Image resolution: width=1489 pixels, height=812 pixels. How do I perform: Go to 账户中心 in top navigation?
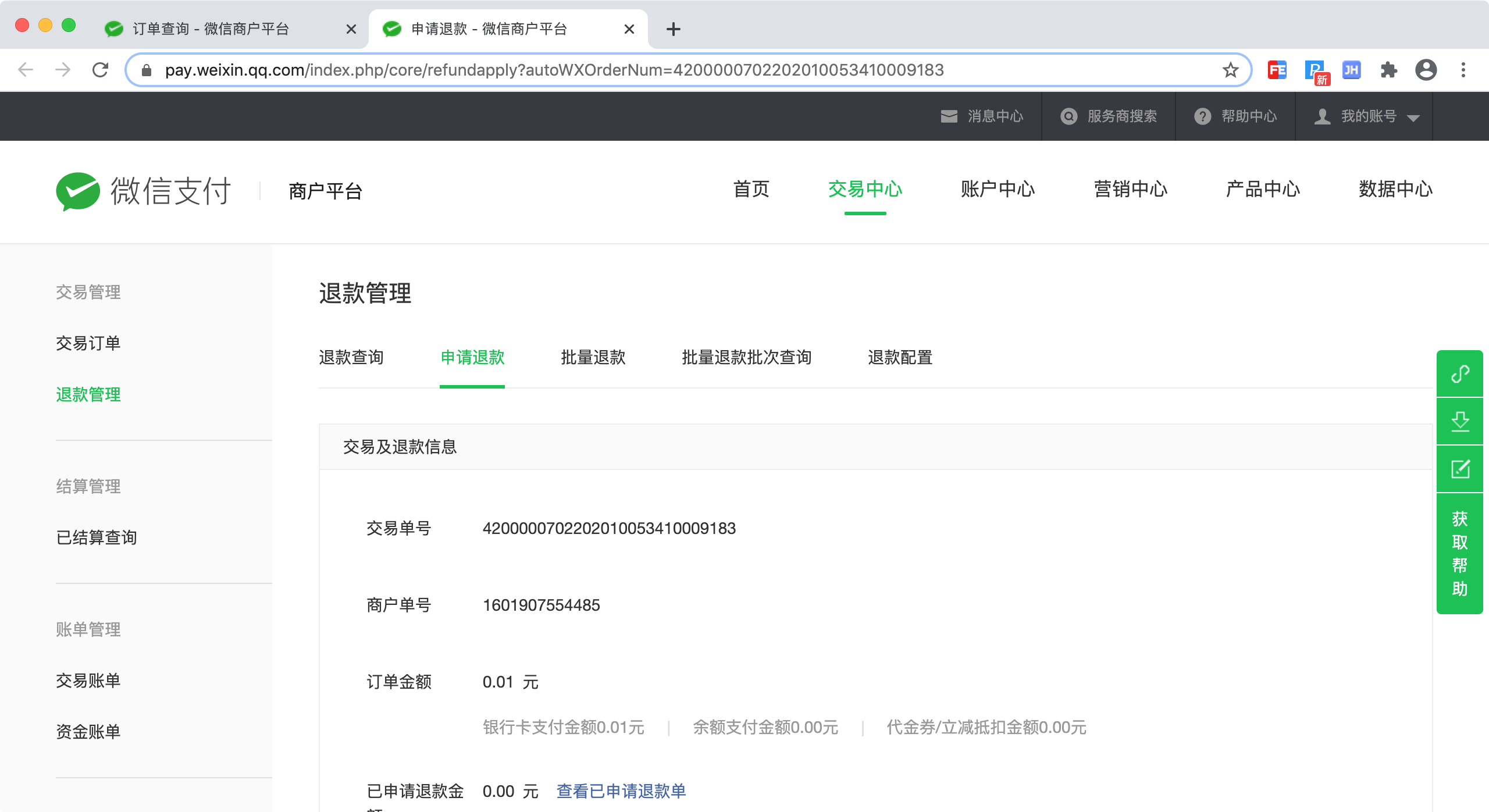tap(998, 190)
